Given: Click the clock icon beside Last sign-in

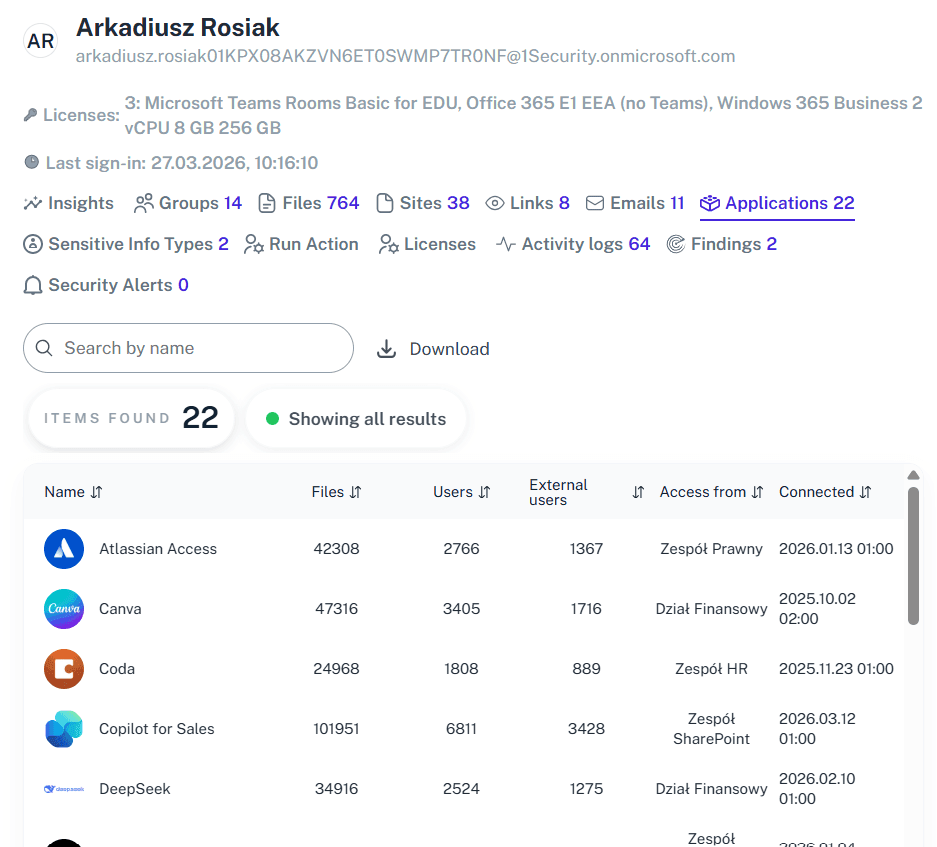Looking at the screenshot, I should coord(32,162).
